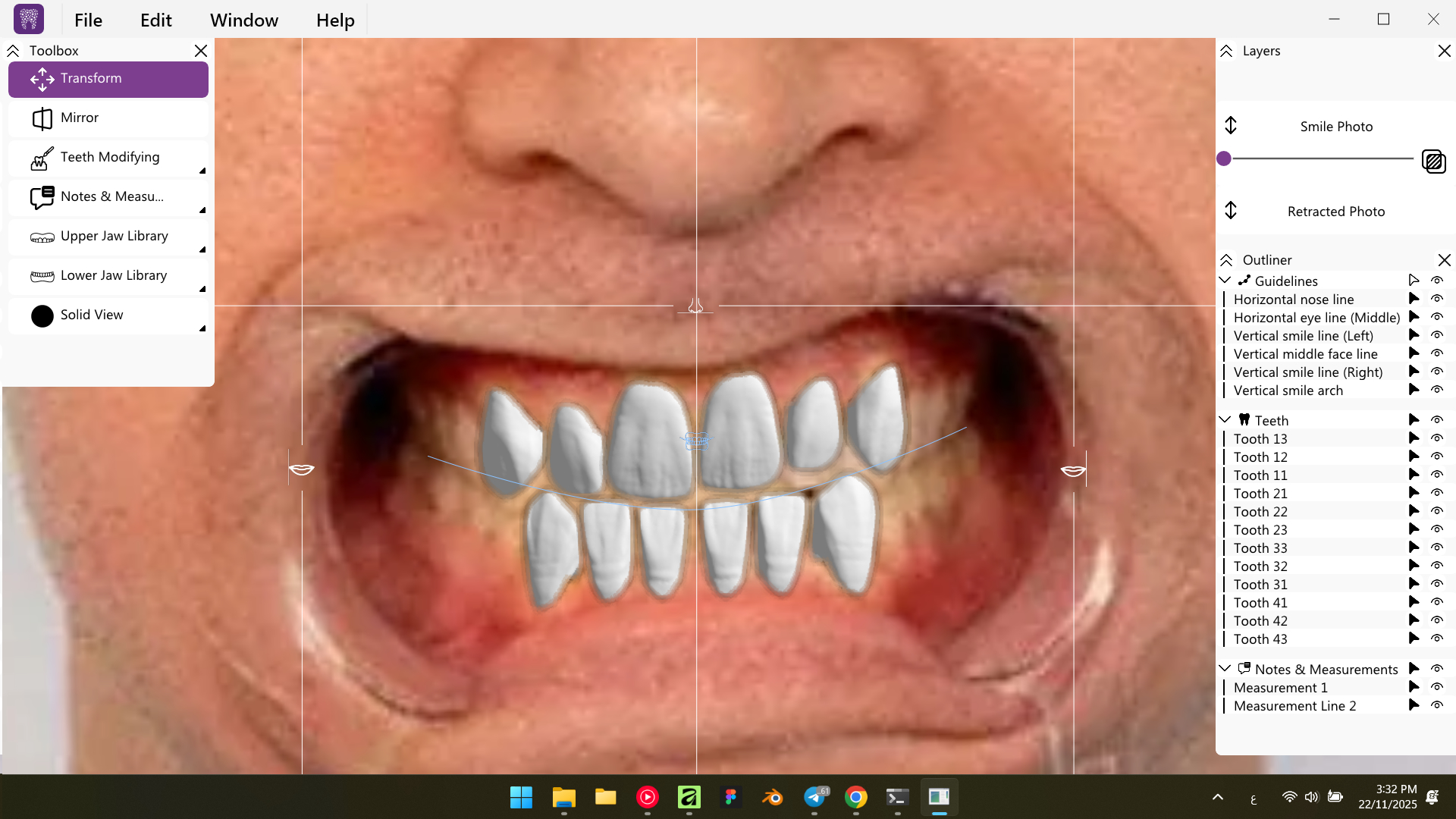
Task: Toggle visibility of Horizontal nose line
Action: [1436, 299]
